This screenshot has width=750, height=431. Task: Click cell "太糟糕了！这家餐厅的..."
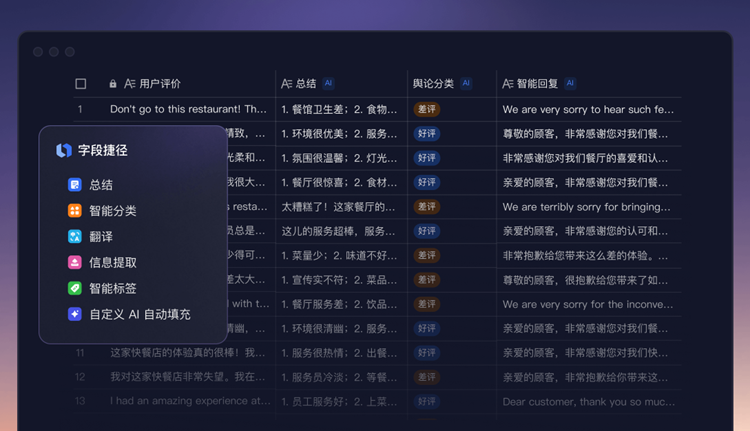pos(339,207)
